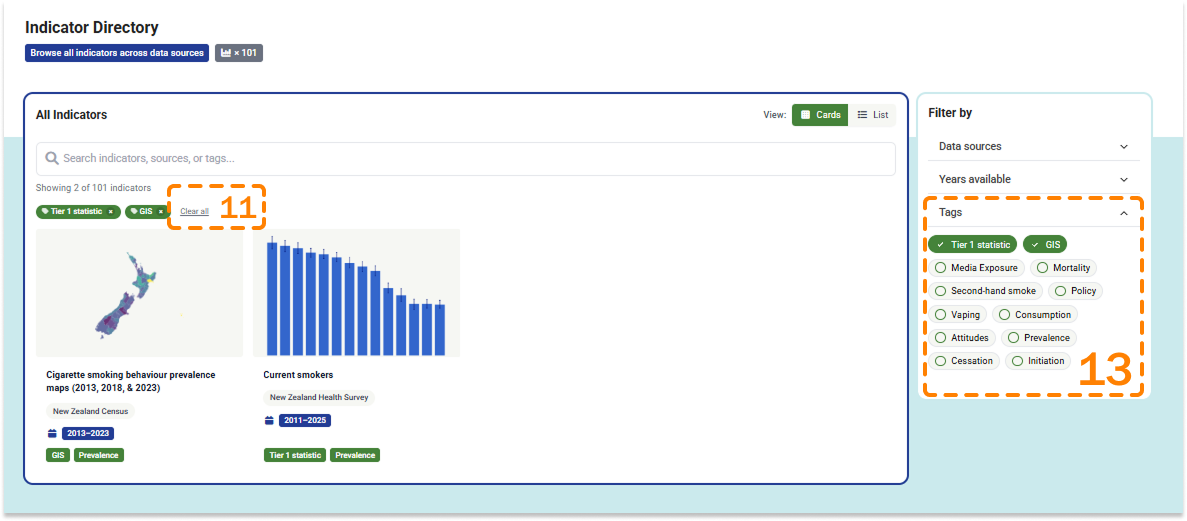Select the Cards view

[x=820, y=115]
